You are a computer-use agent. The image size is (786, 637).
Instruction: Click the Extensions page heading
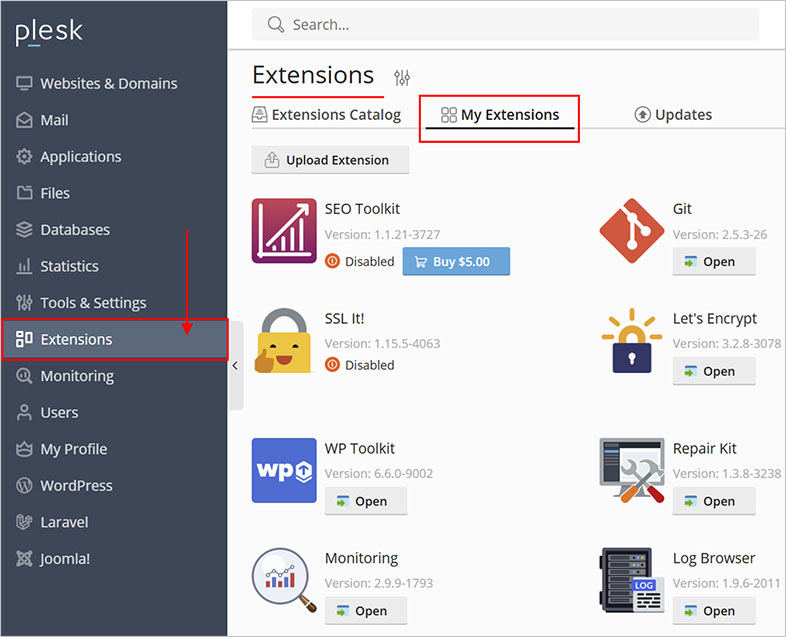(313, 76)
